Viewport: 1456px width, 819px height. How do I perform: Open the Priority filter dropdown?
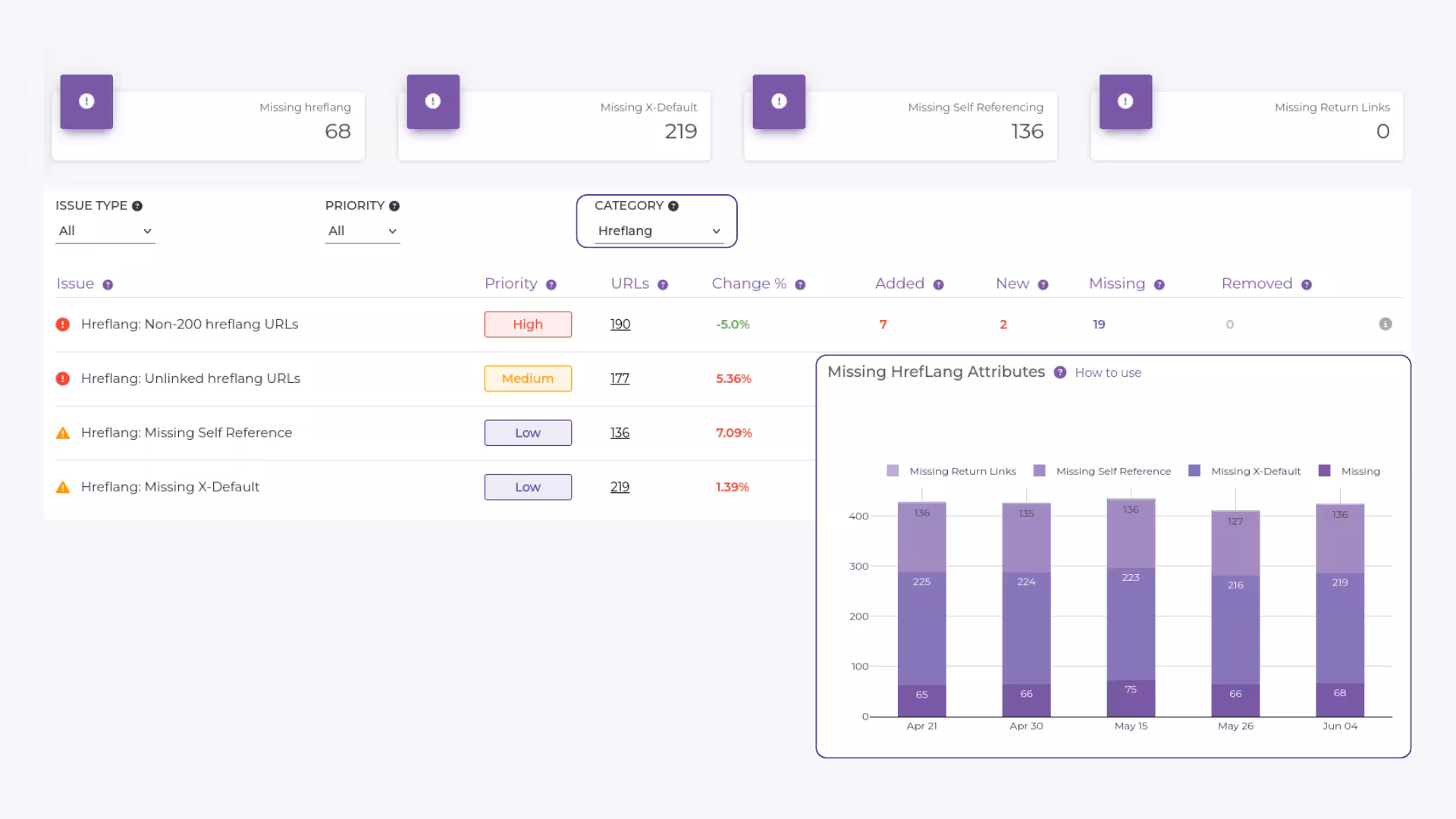point(362,231)
